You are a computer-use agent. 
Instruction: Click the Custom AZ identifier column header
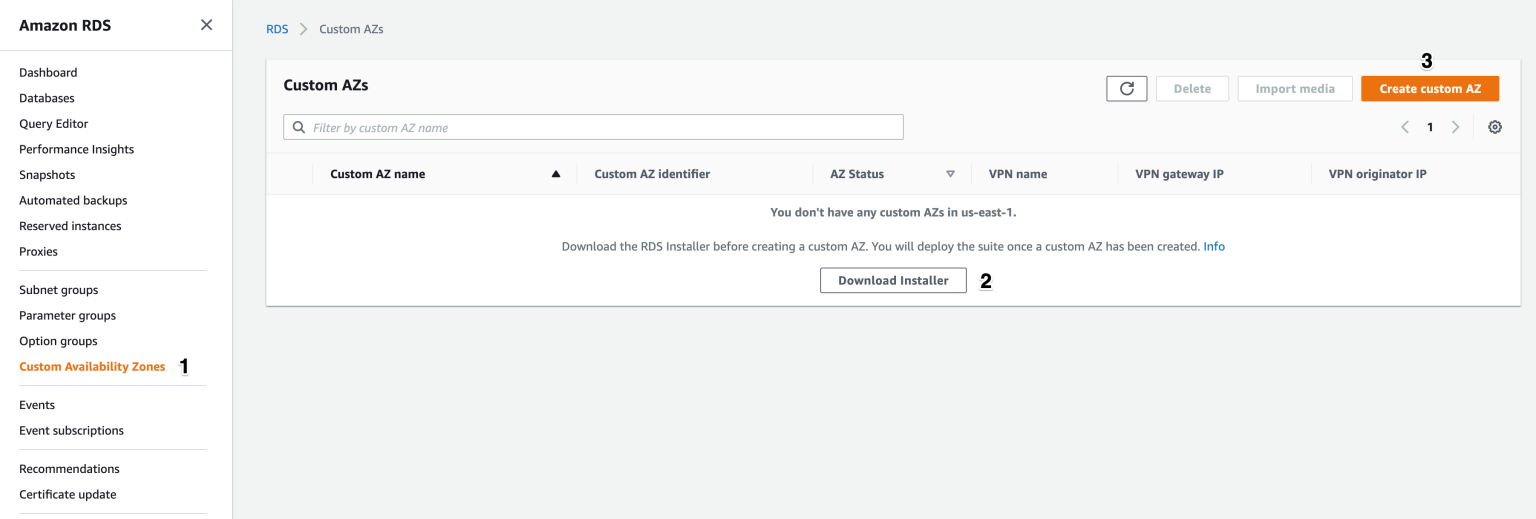coord(652,174)
